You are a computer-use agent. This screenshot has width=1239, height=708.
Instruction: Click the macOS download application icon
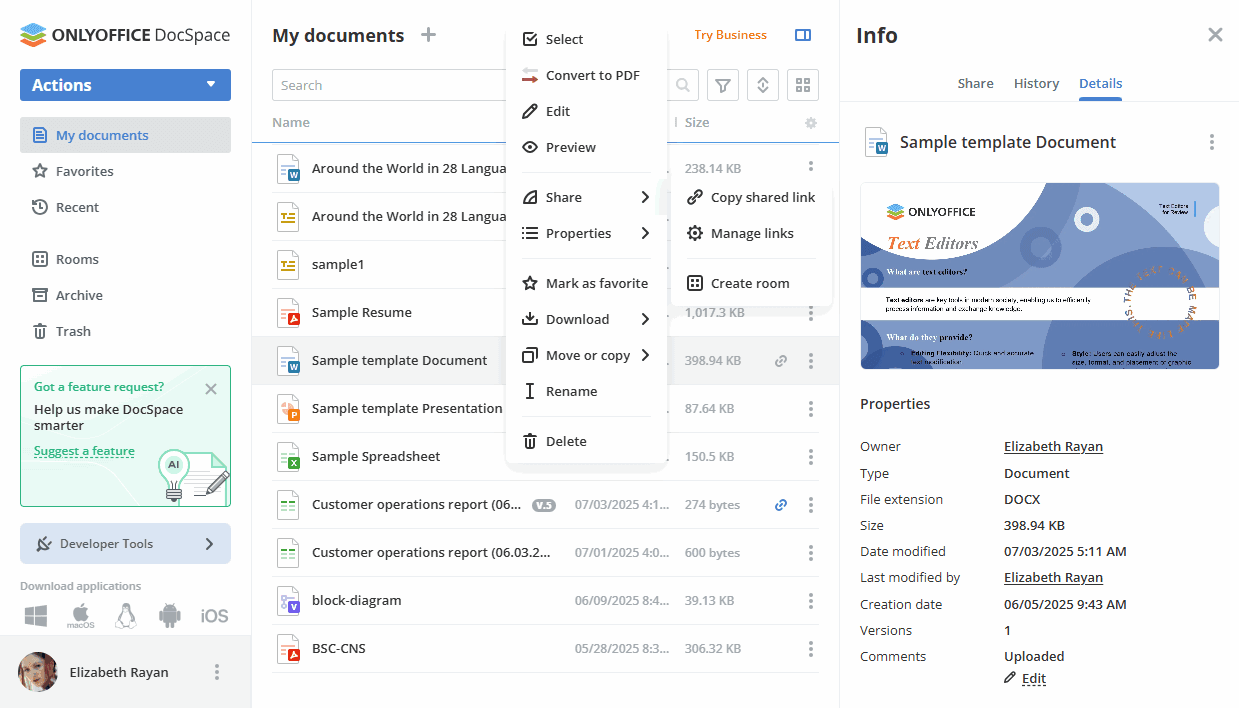point(81,616)
